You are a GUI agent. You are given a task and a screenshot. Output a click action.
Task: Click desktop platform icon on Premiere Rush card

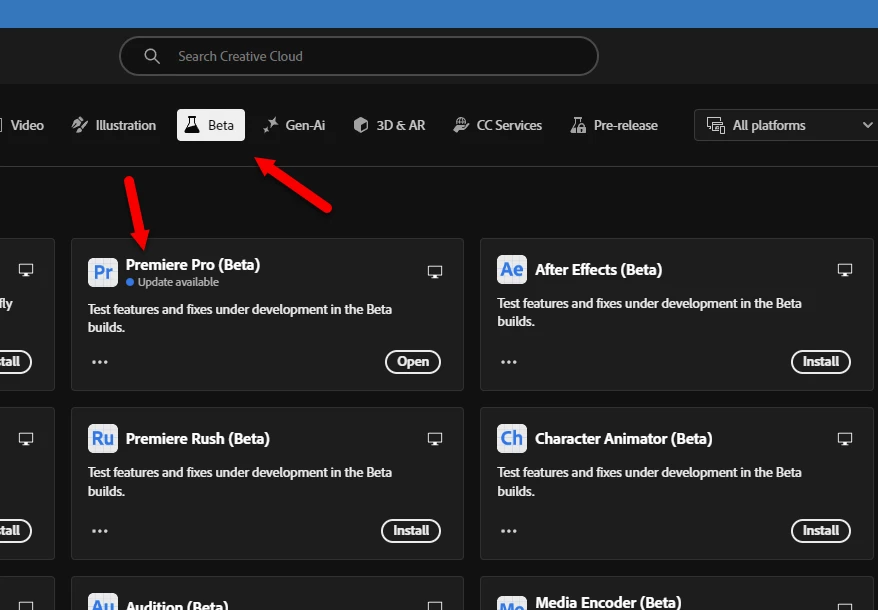tap(435, 439)
